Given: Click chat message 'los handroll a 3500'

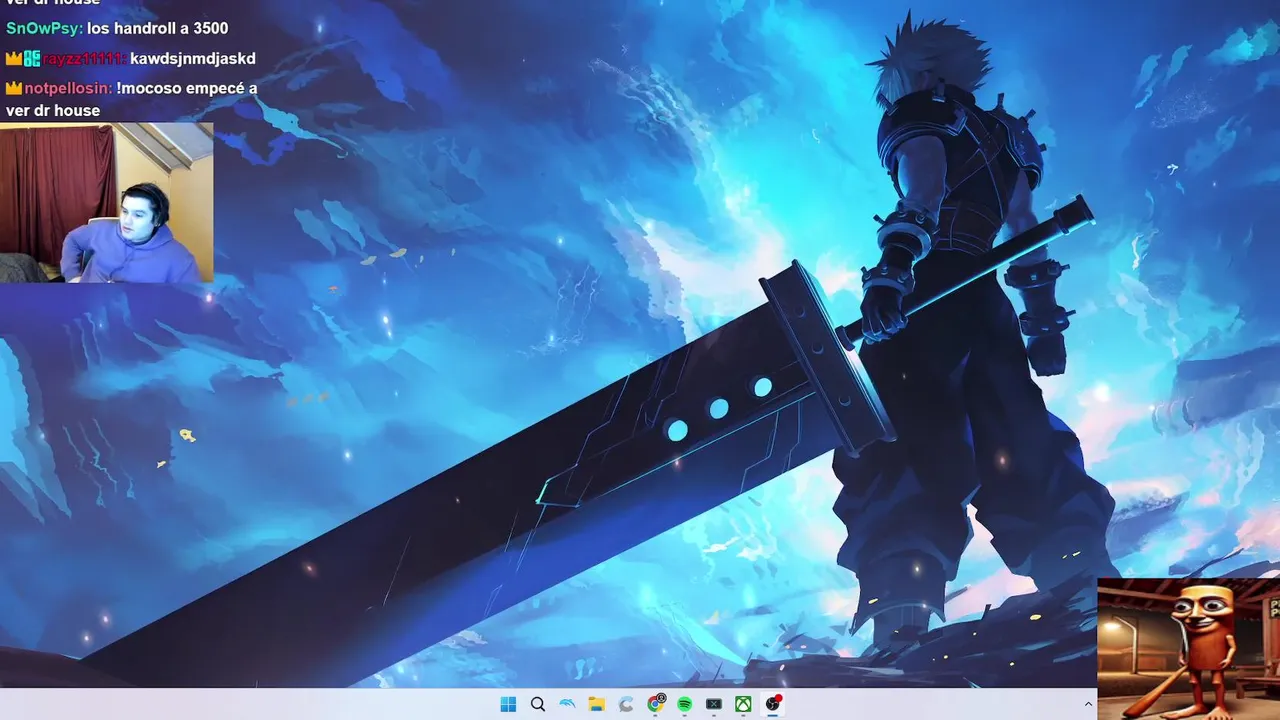Looking at the screenshot, I should (158, 29).
